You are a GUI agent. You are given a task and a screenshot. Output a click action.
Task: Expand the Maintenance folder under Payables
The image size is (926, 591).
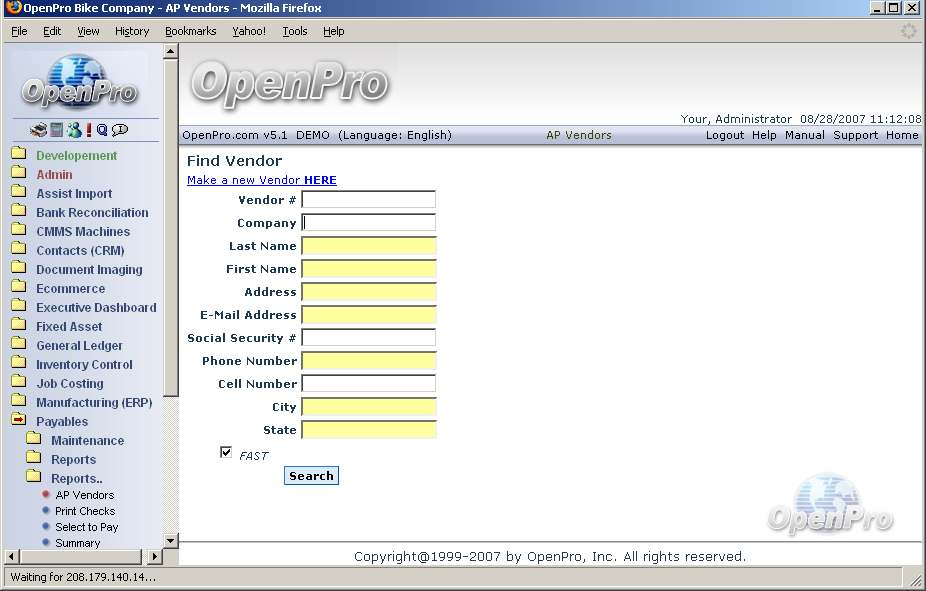(x=33, y=440)
